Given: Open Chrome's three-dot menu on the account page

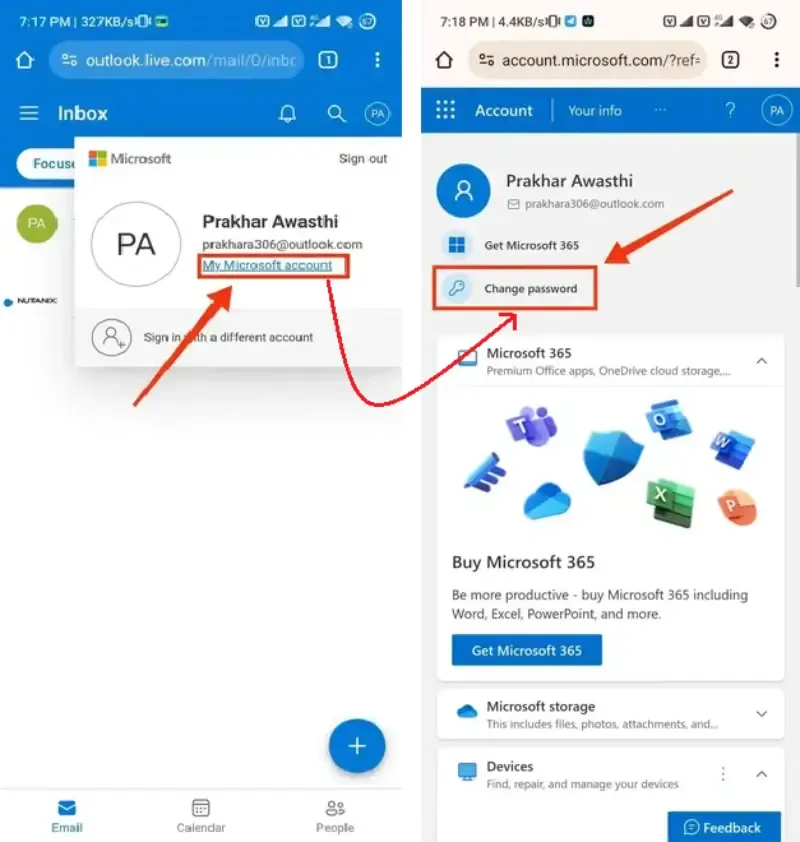Looking at the screenshot, I should coord(776,60).
